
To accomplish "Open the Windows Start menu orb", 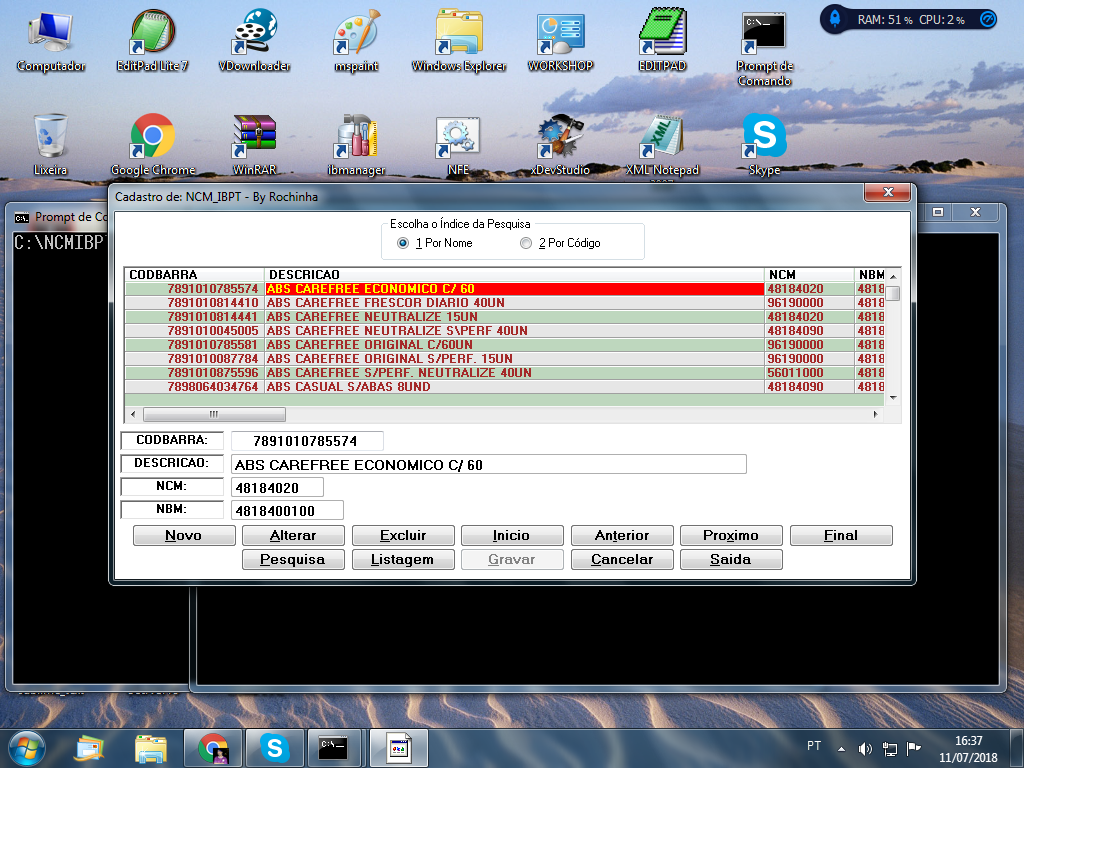I will [x=26, y=748].
